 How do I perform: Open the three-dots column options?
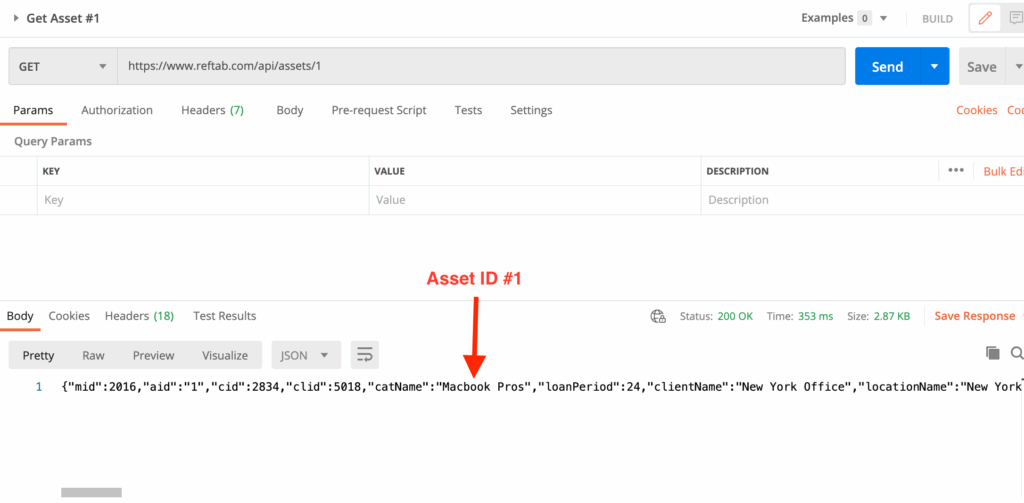(x=956, y=171)
